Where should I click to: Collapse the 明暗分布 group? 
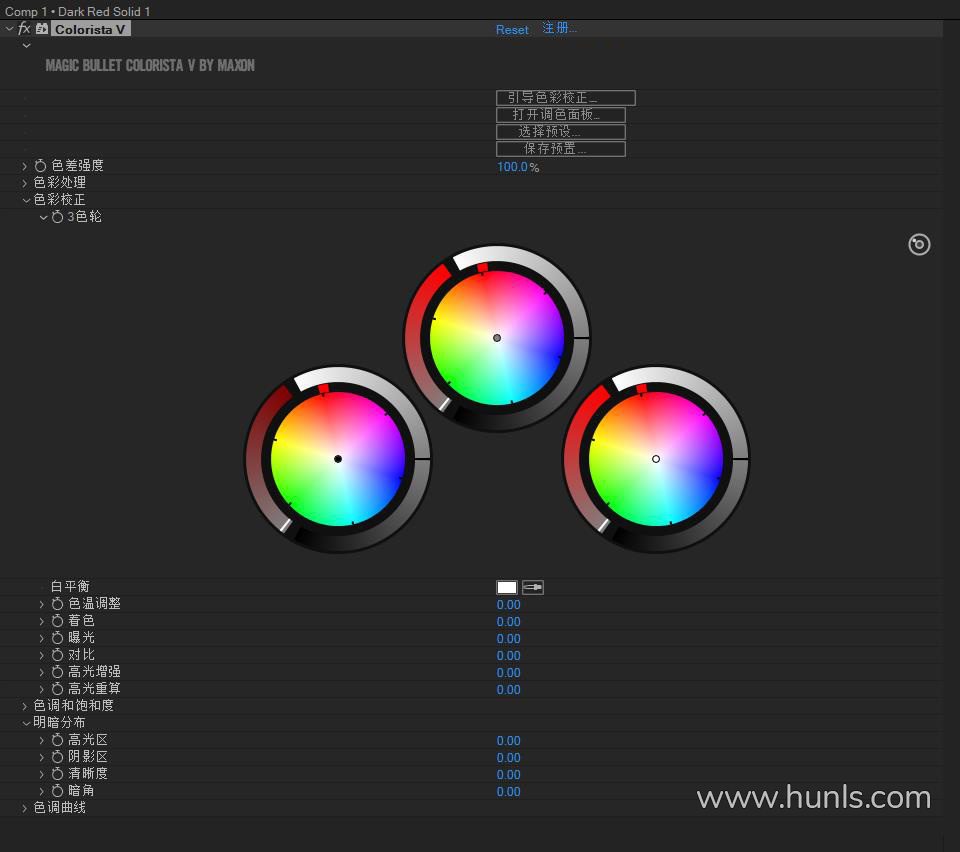point(26,723)
